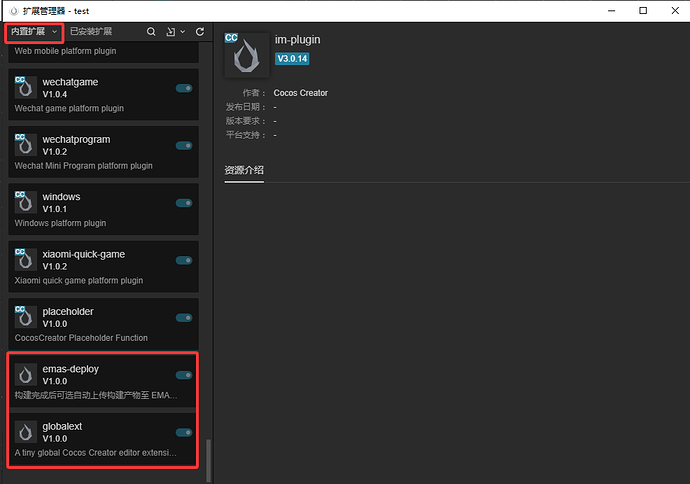
Task: Refresh the extension list
Action: click(200, 32)
